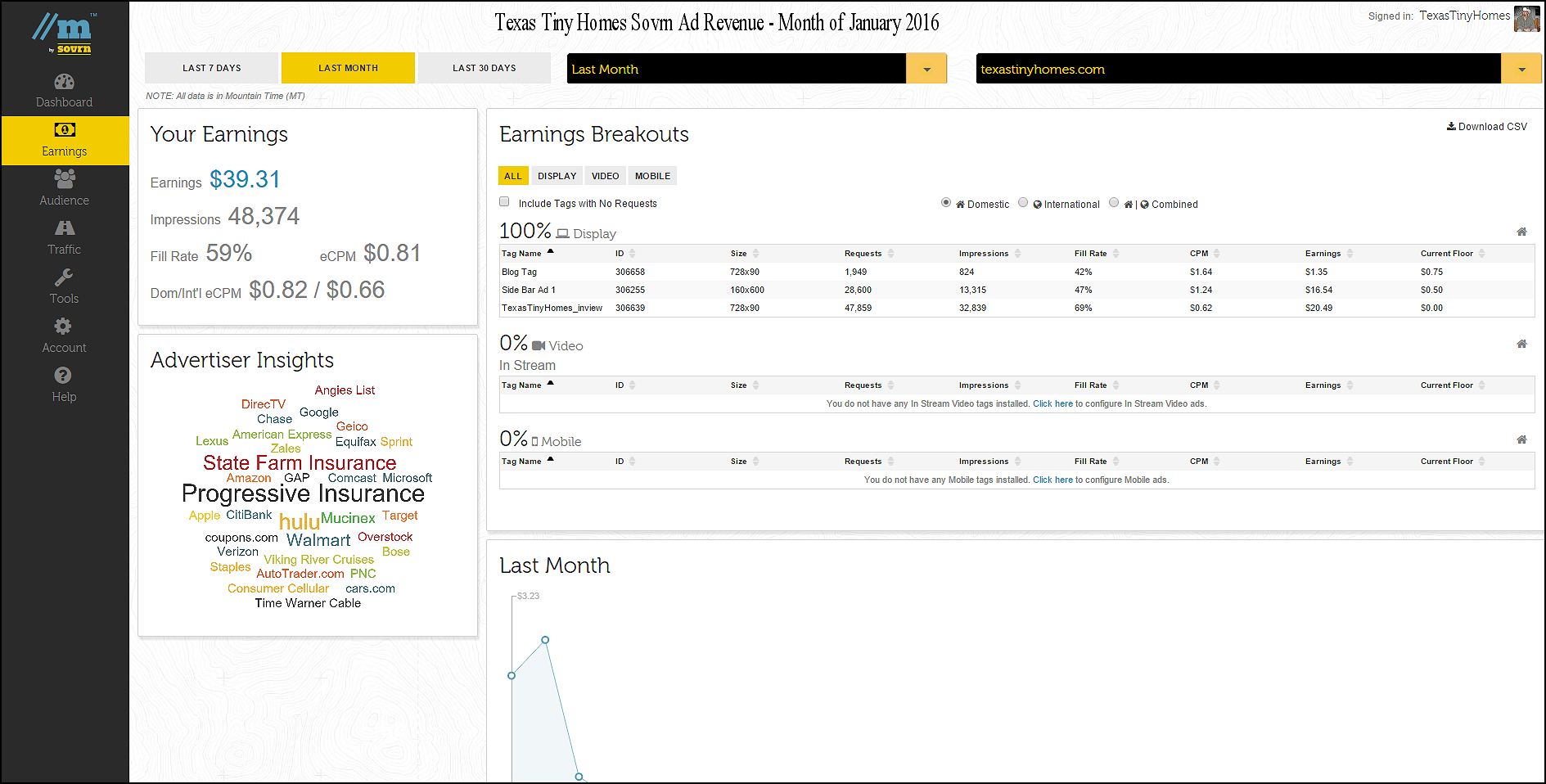Image resolution: width=1546 pixels, height=784 pixels.
Task: Sort Display table by Earnings column
Action: [x=1323, y=254]
